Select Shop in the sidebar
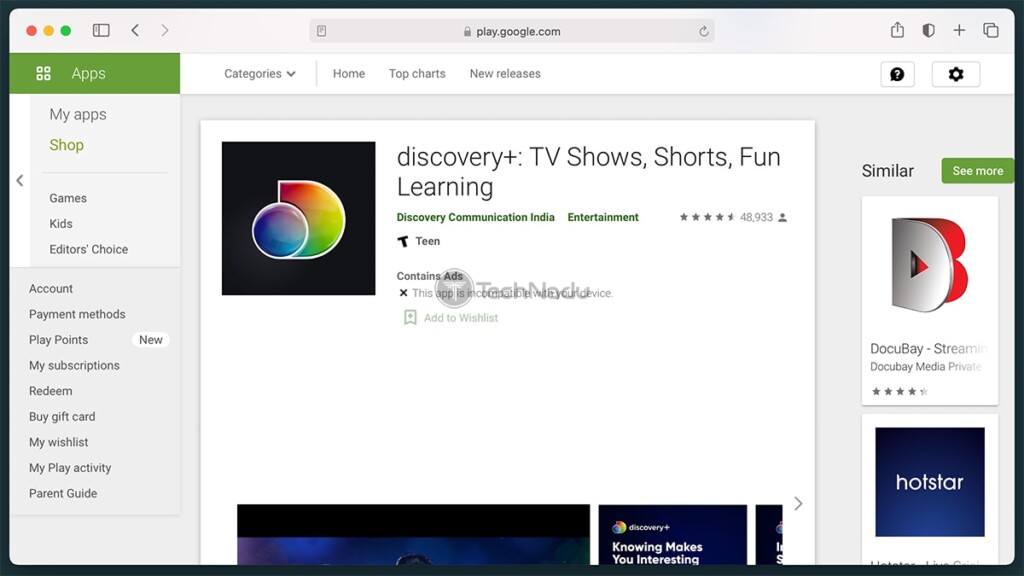 [67, 145]
